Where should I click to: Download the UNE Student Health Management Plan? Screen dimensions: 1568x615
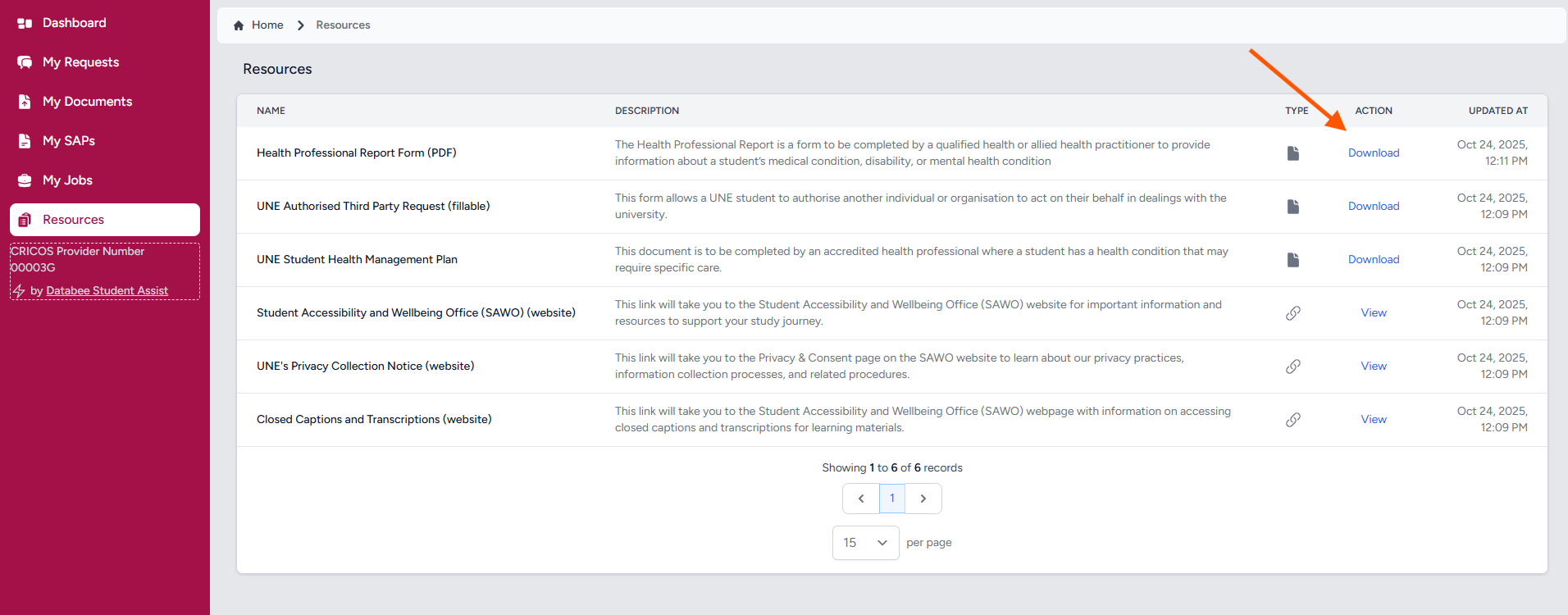(1374, 260)
